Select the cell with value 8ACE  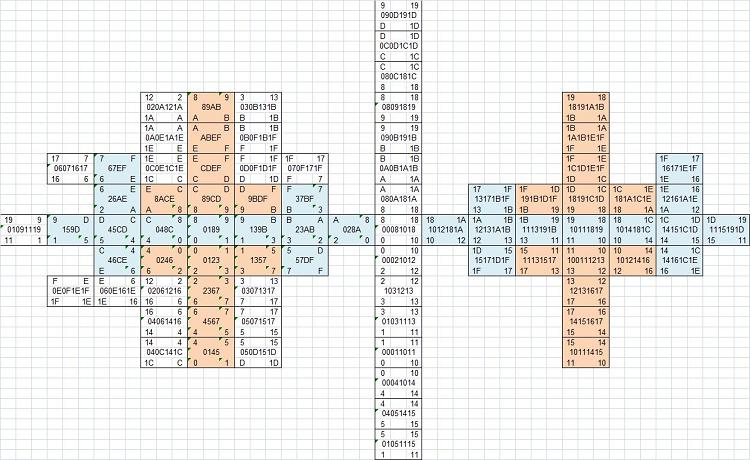point(165,200)
